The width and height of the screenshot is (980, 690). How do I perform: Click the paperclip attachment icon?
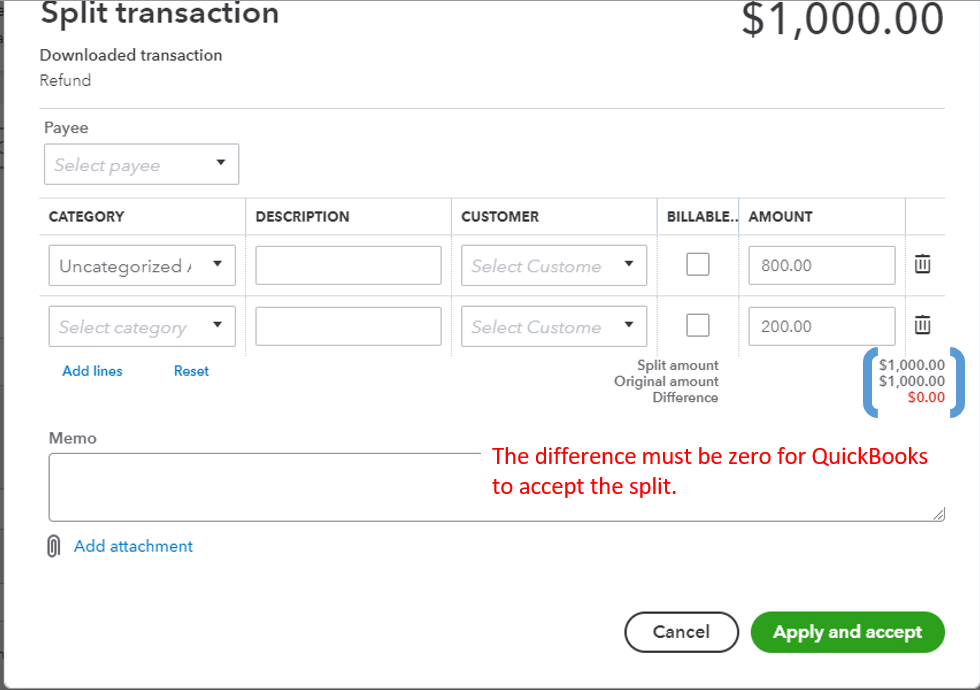[x=54, y=547]
